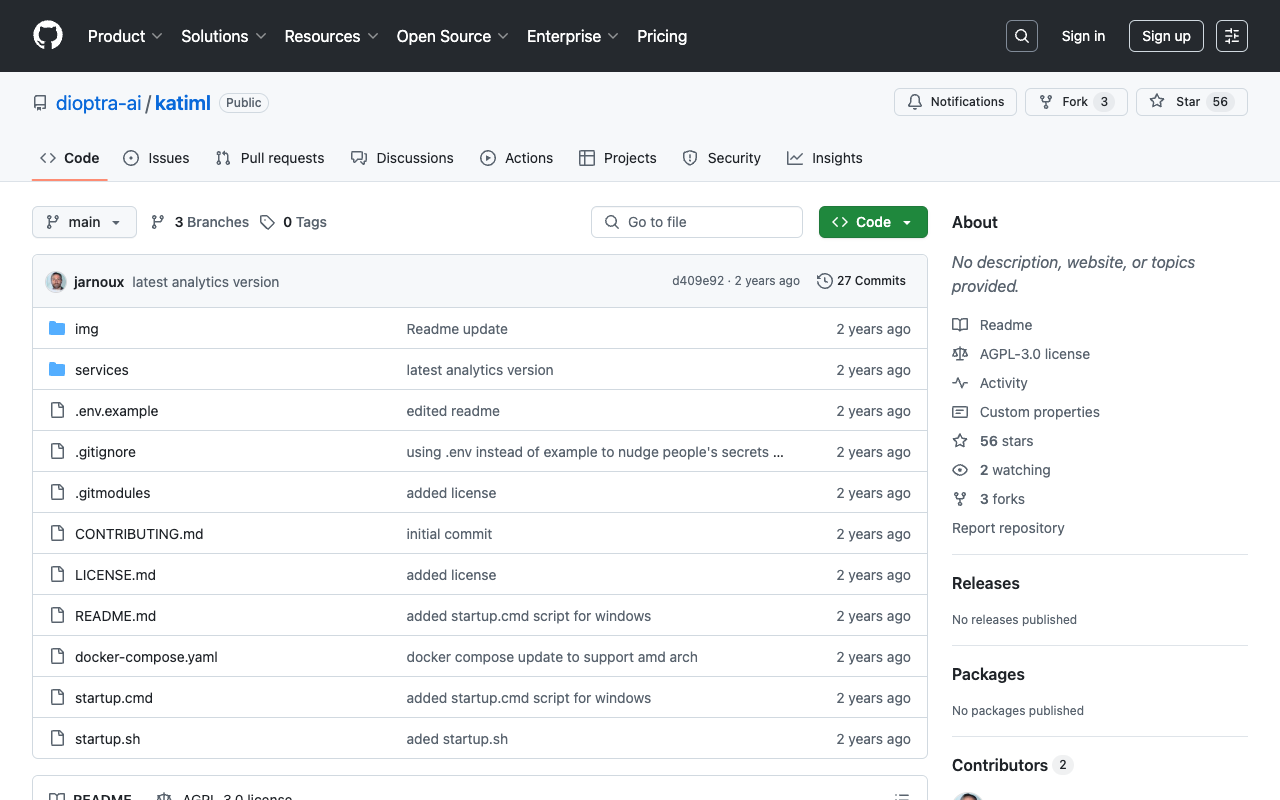Click the file icon for docker-compose.yaml
The width and height of the screenshot is (1280, 800).
(57, 657)
